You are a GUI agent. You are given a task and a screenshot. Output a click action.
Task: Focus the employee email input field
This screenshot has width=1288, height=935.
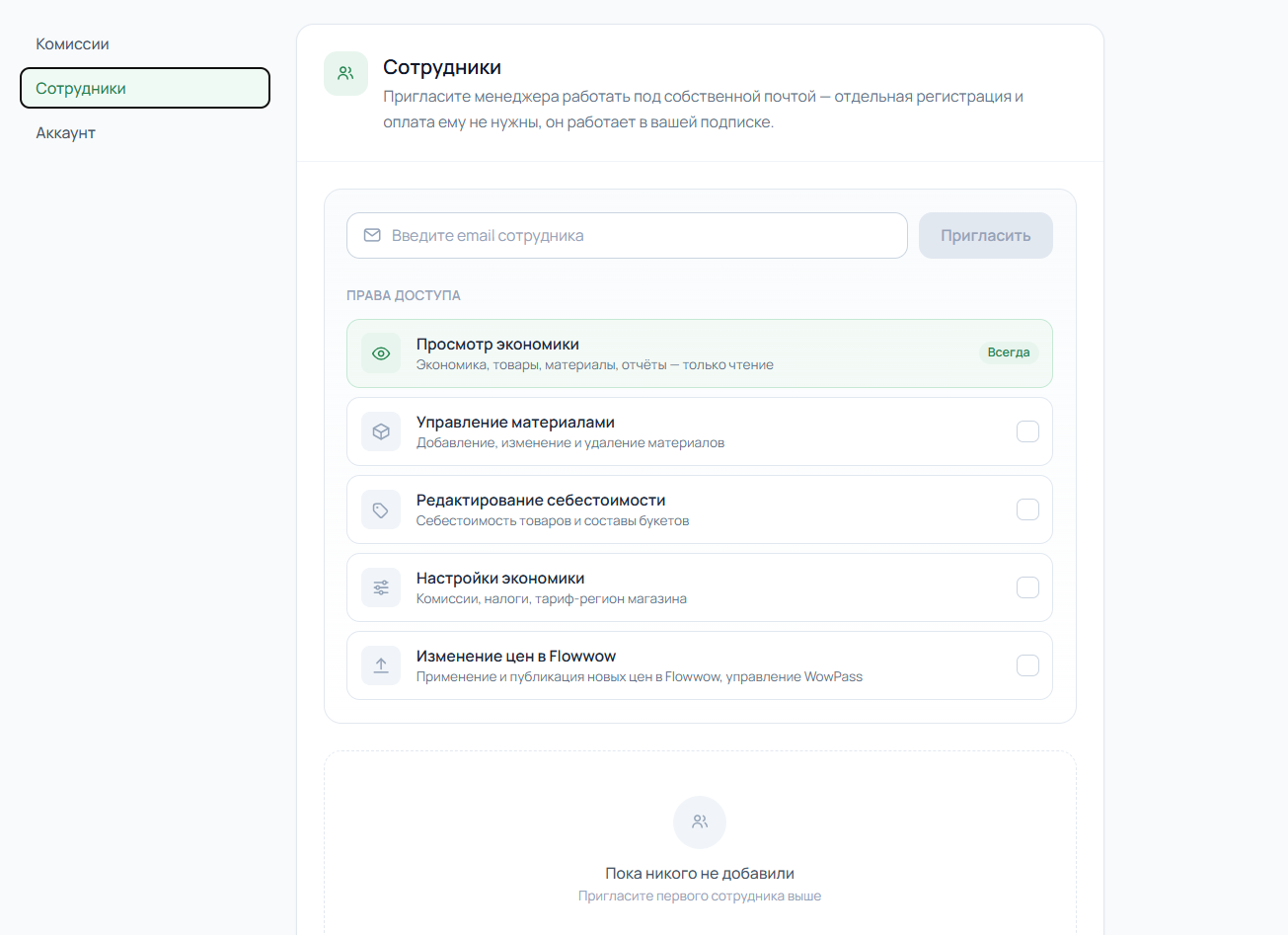coord(627,235)
